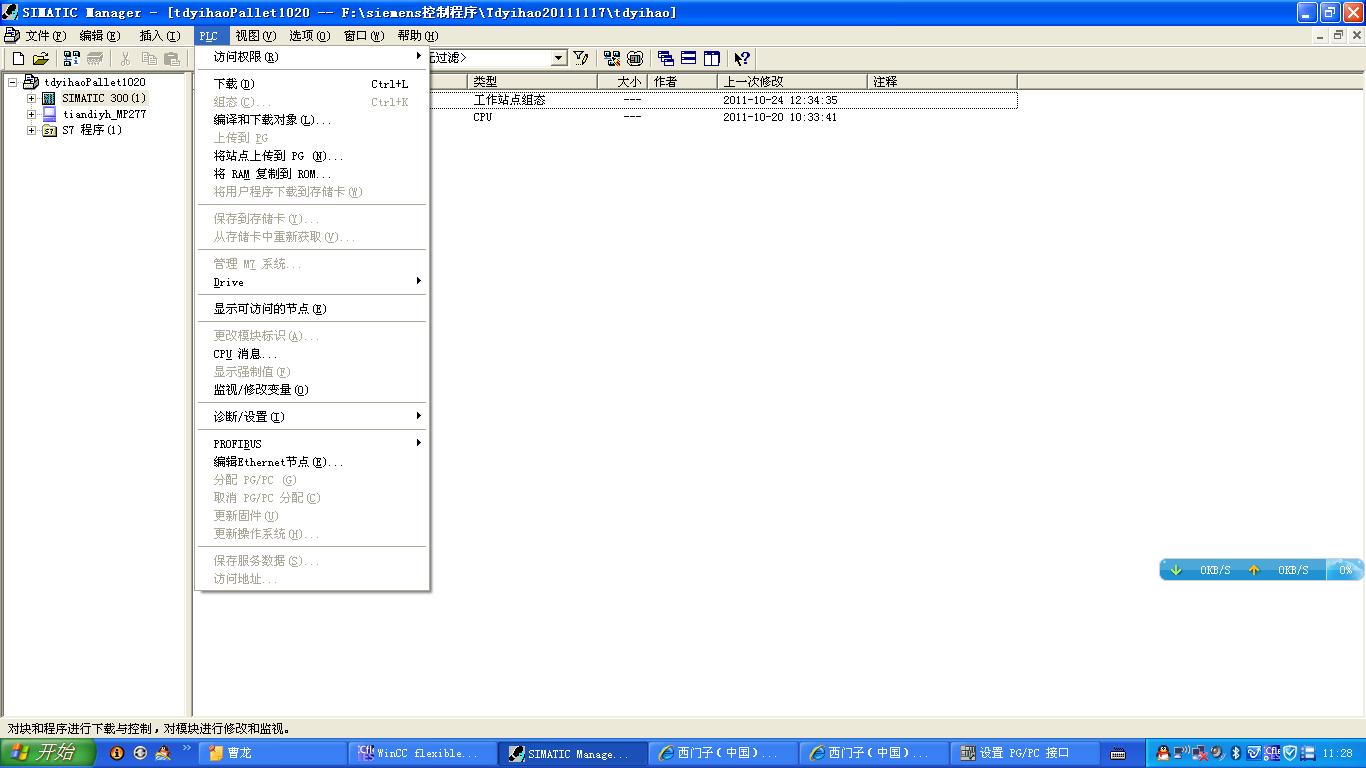Screen dimensions: 1366x768
Task: Choose 将站点上传到 PG(N)... entry
Action: pos(313,156)
